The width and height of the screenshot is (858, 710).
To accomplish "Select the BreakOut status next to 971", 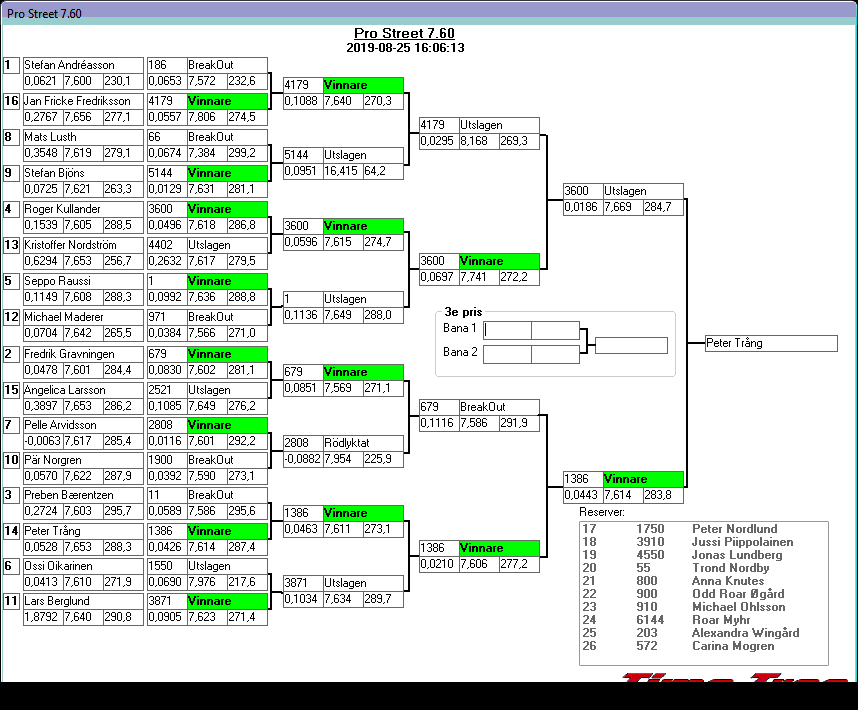I will tap(228, 316).
